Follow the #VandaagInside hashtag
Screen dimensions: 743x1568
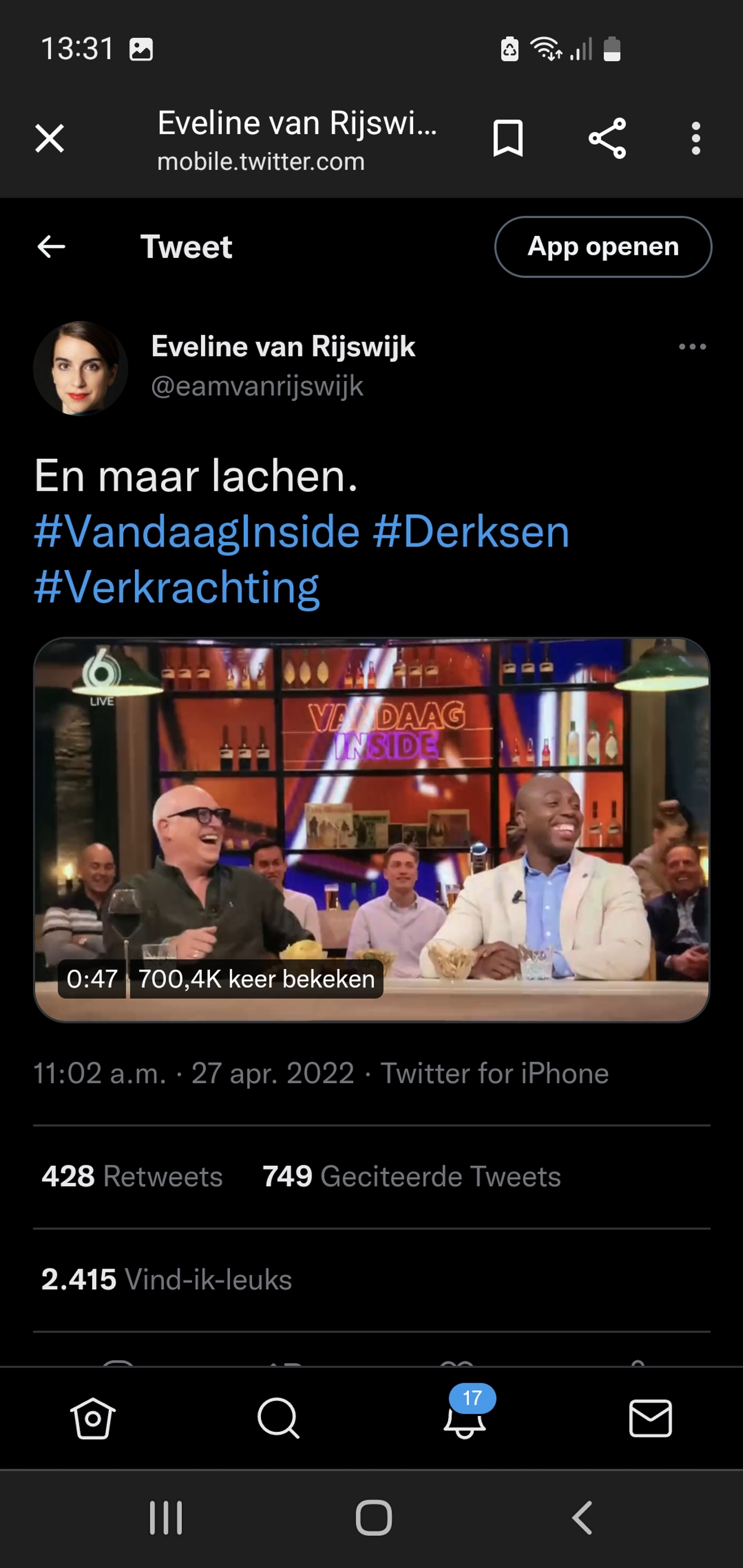(197, 531)
